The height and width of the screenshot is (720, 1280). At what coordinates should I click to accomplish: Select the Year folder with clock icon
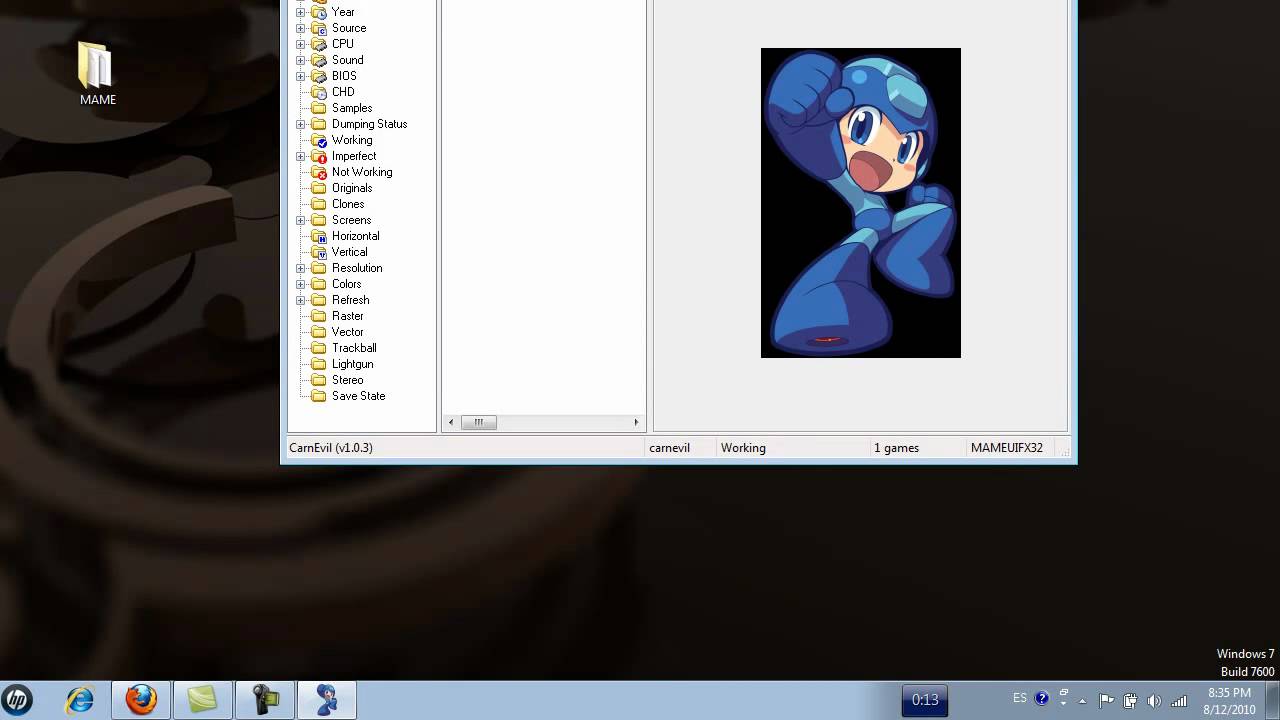(x=333, y=12)
